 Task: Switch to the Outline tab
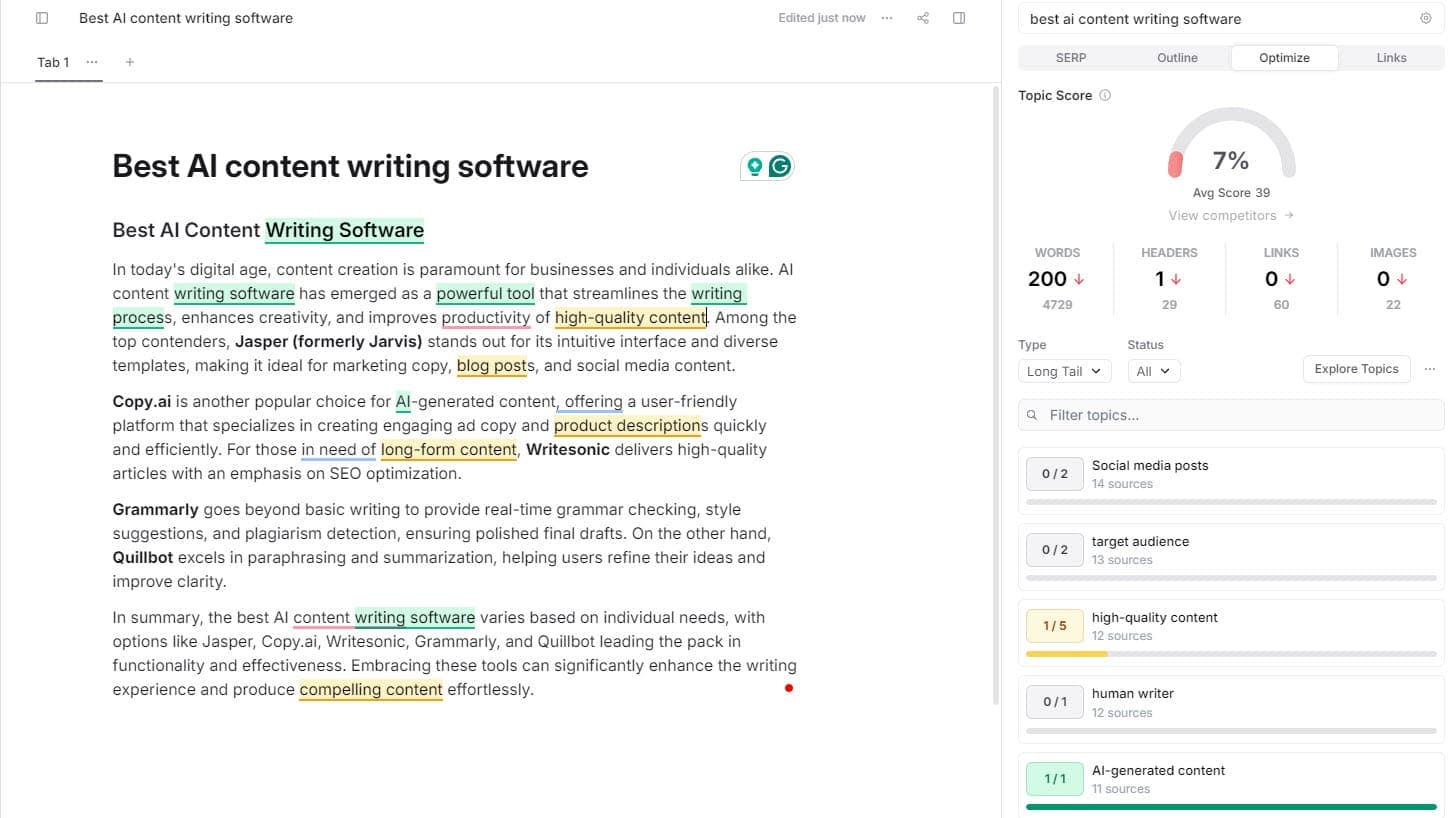1177,58
